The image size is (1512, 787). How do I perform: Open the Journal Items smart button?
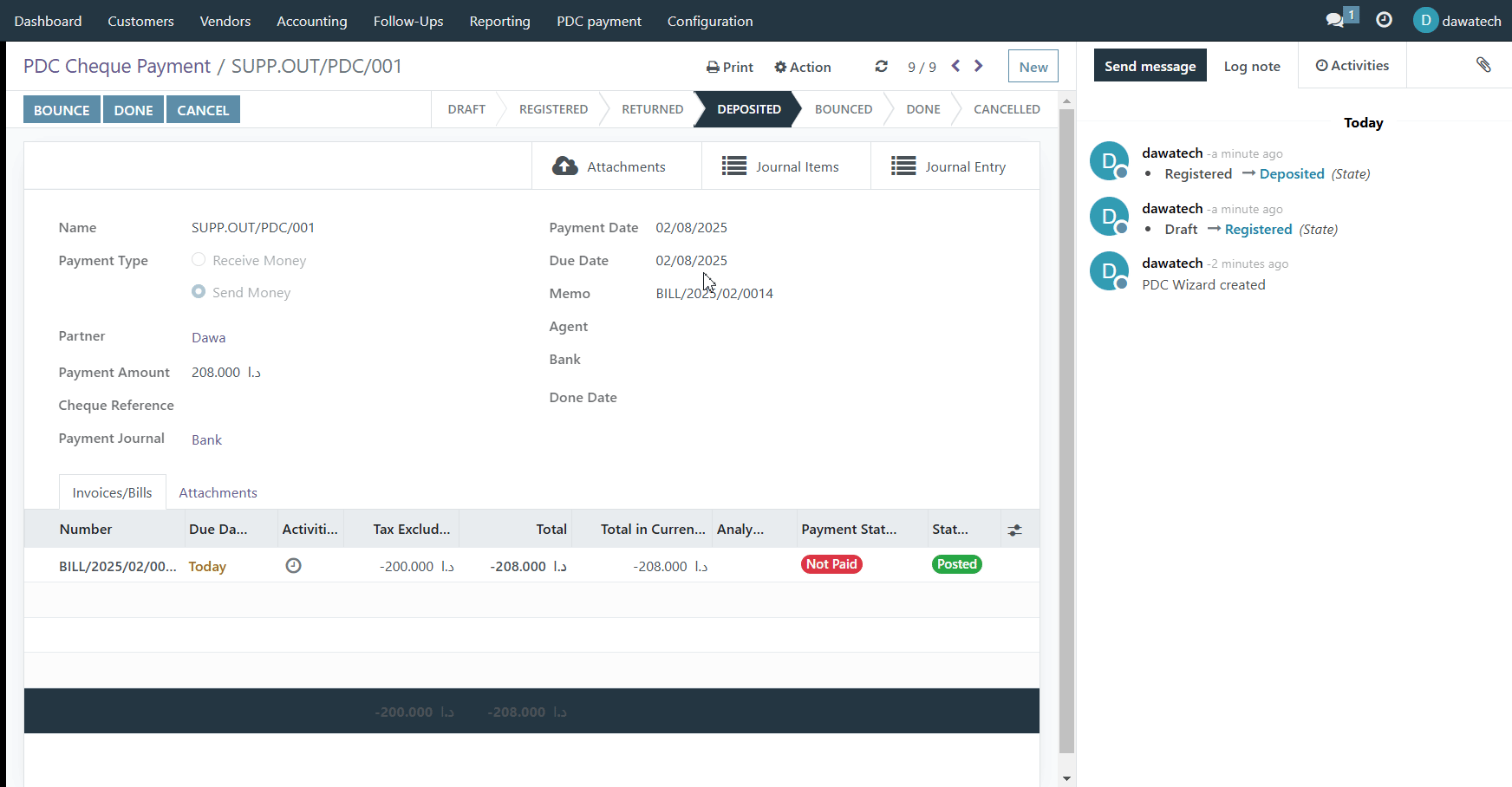785,166
